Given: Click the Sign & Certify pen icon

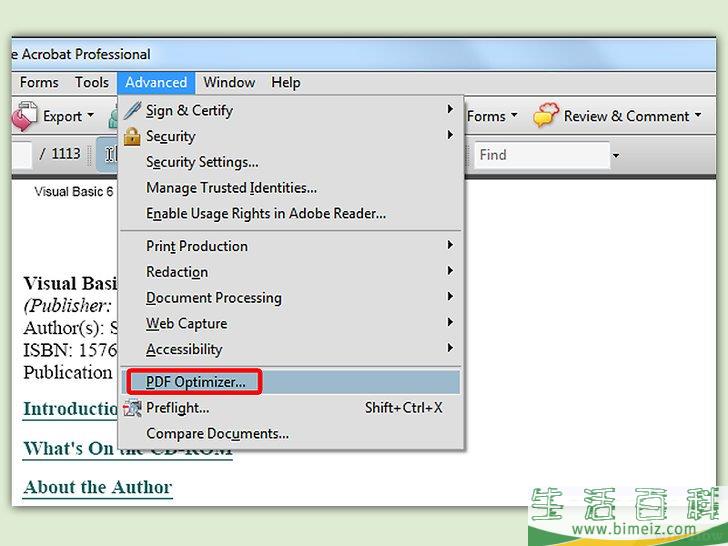Looking at the screenshot, I should click(132, 110).
